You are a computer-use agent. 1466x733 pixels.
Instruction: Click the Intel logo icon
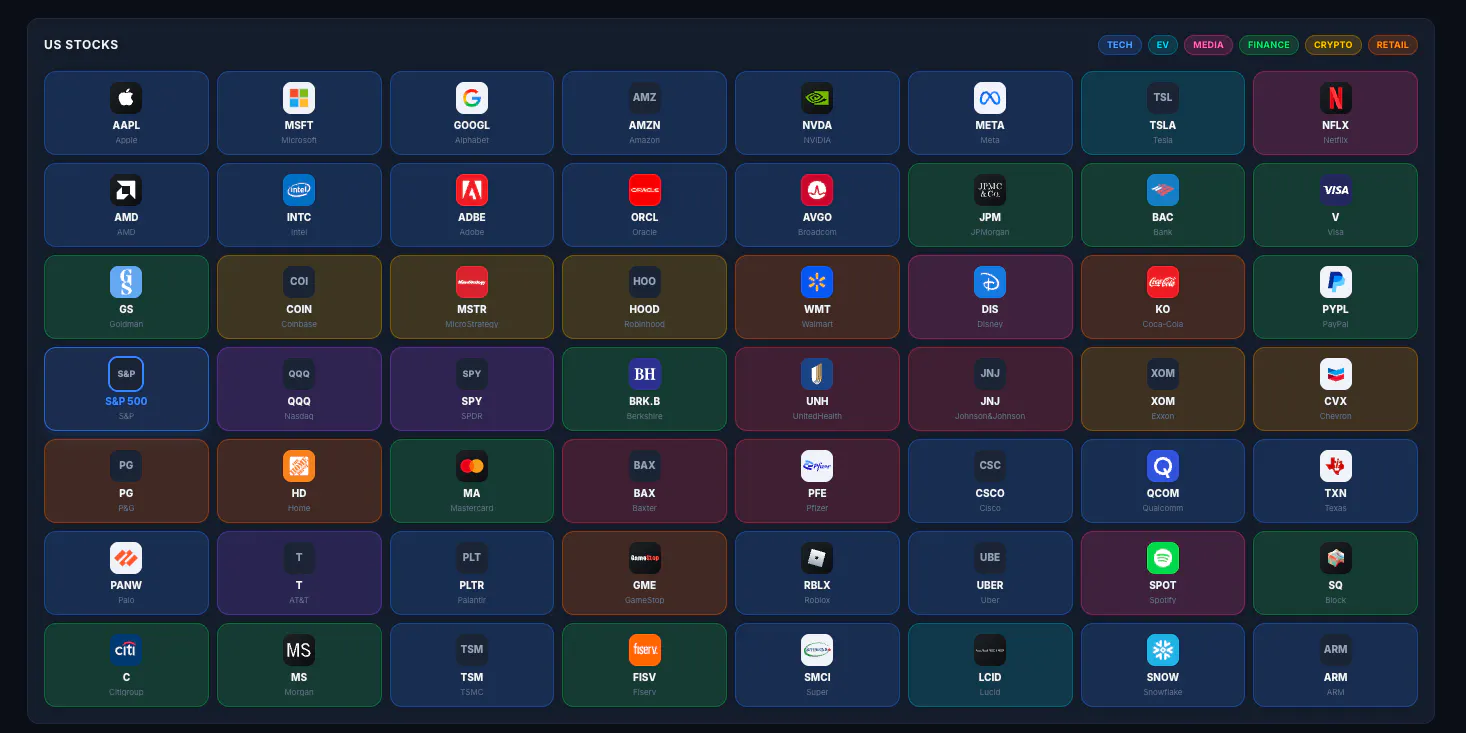(299, 190)
